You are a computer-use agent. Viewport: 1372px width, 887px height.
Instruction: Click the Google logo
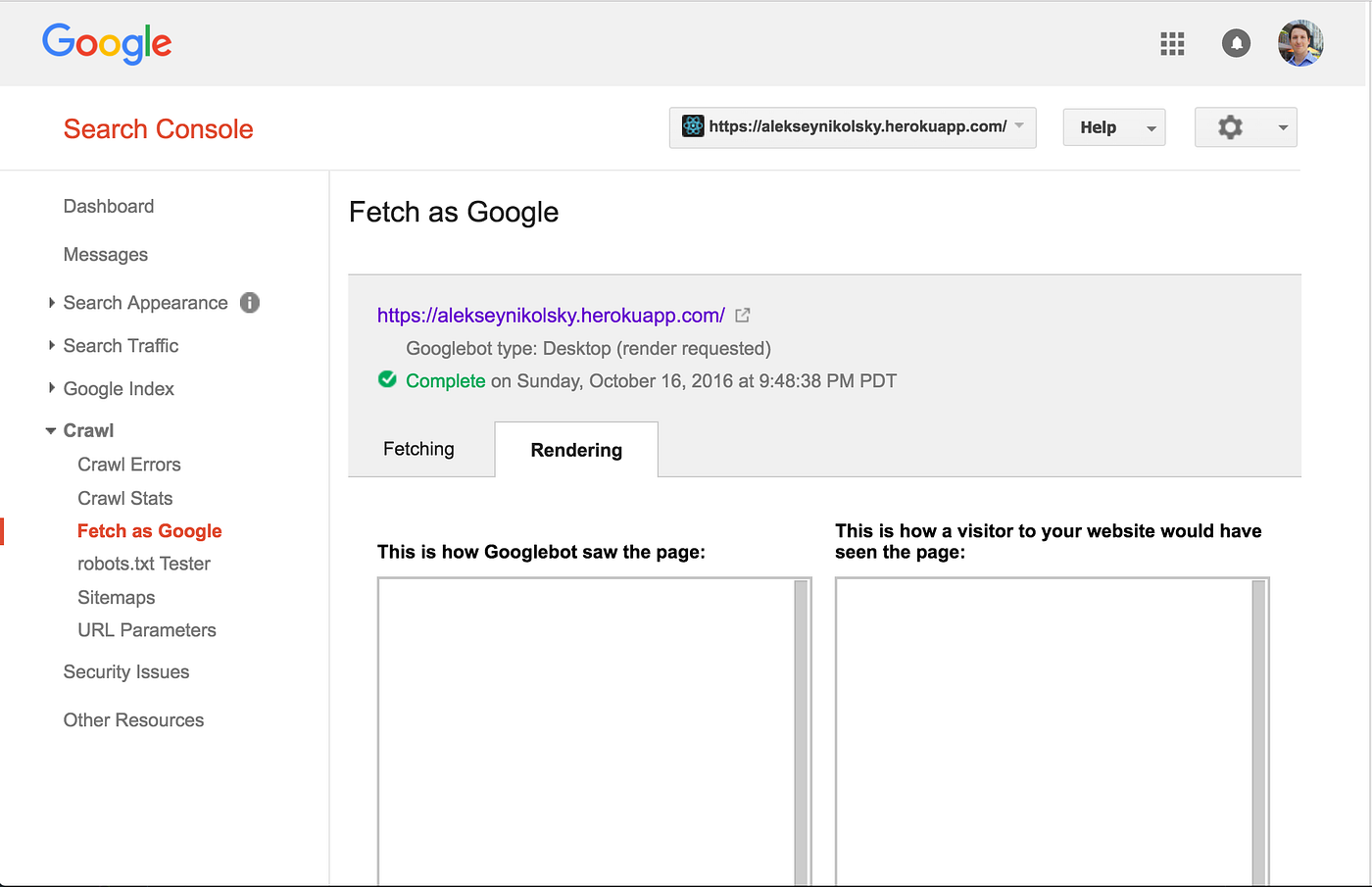point(107,43)
